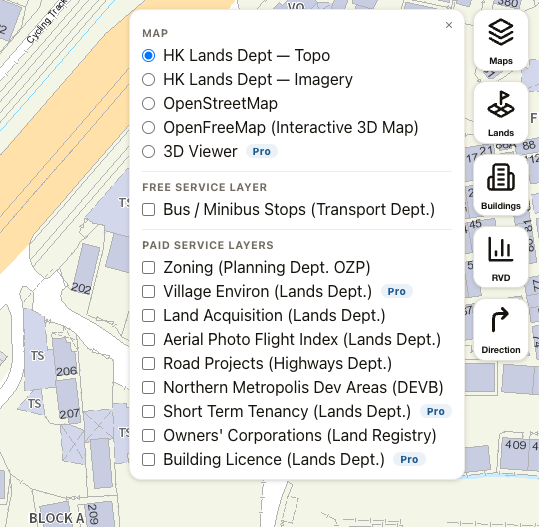
Task: Open the Maps layers panel icon
Action: coord(501,41)
